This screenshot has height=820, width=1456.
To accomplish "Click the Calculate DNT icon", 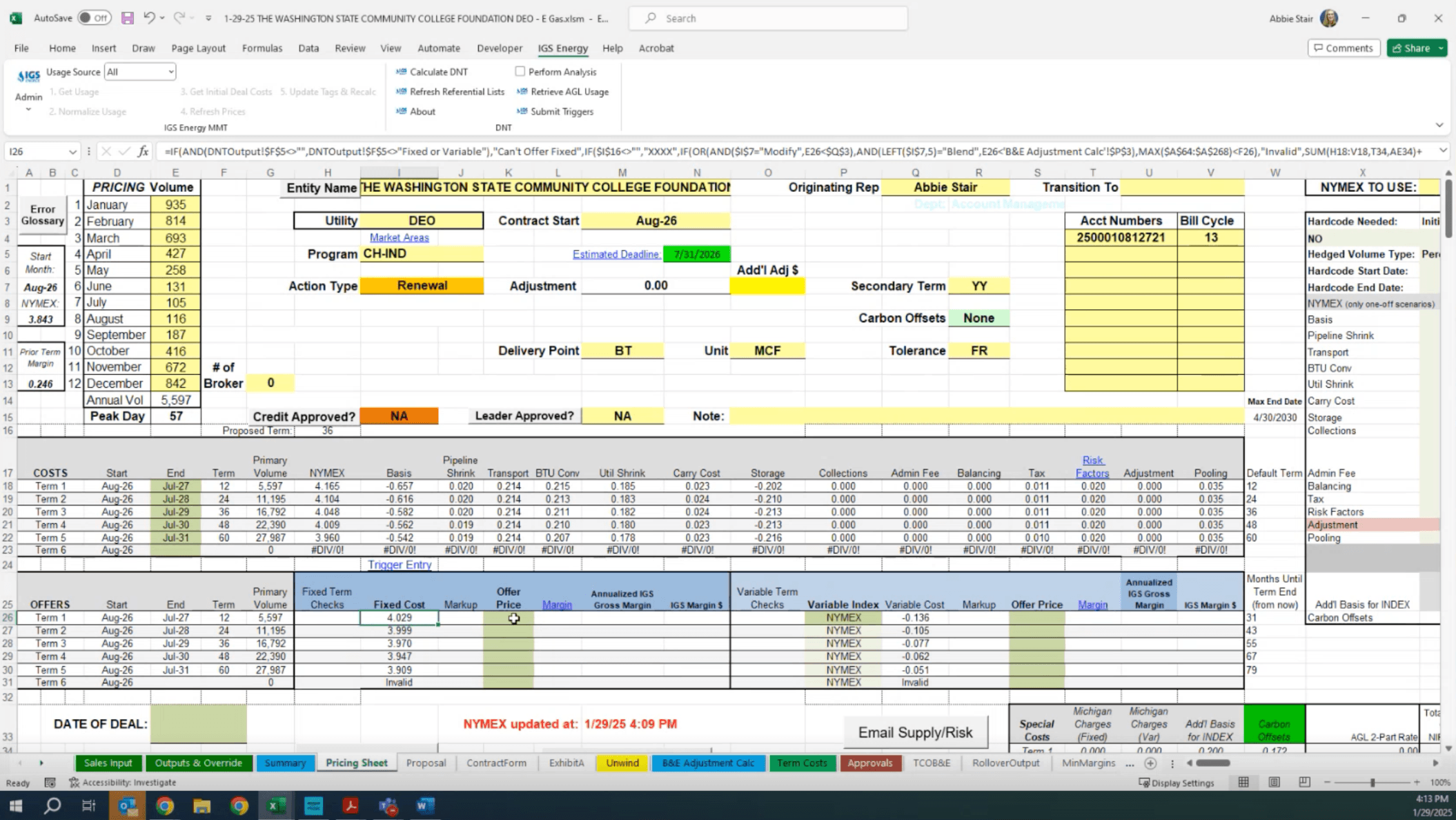I will tap(401, 72).
